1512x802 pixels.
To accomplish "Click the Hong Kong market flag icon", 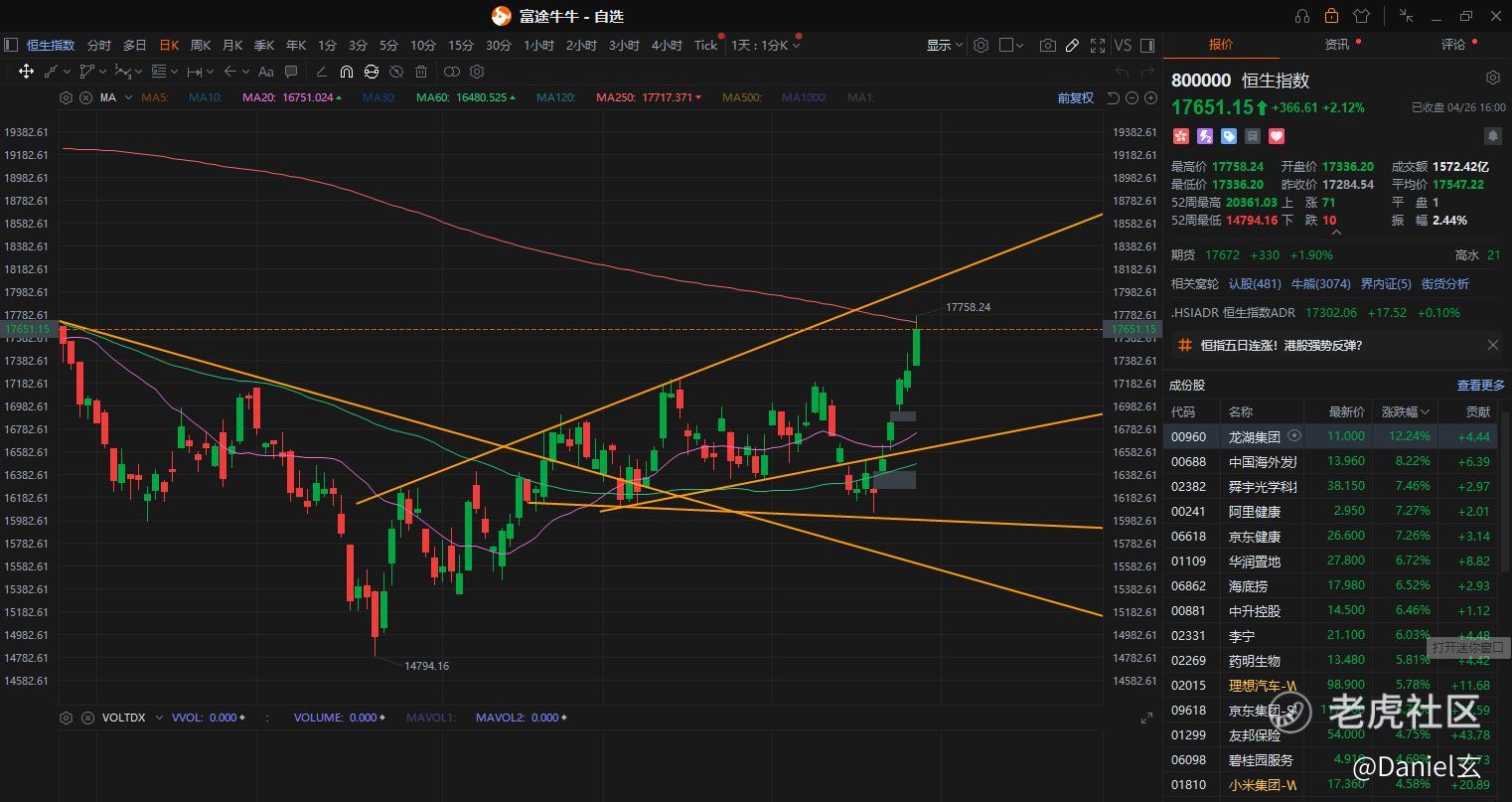I will coord(1180,136).
